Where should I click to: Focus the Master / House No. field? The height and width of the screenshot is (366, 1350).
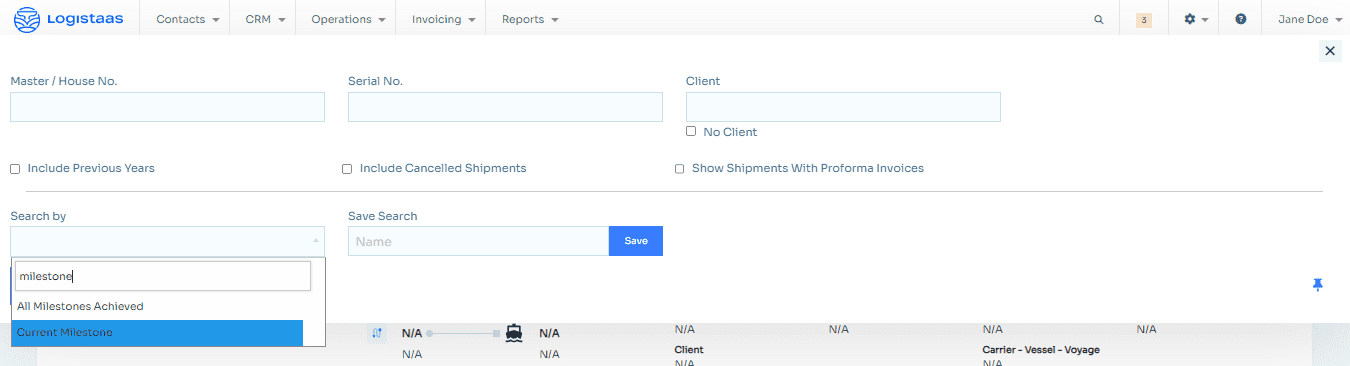(167, 107)
